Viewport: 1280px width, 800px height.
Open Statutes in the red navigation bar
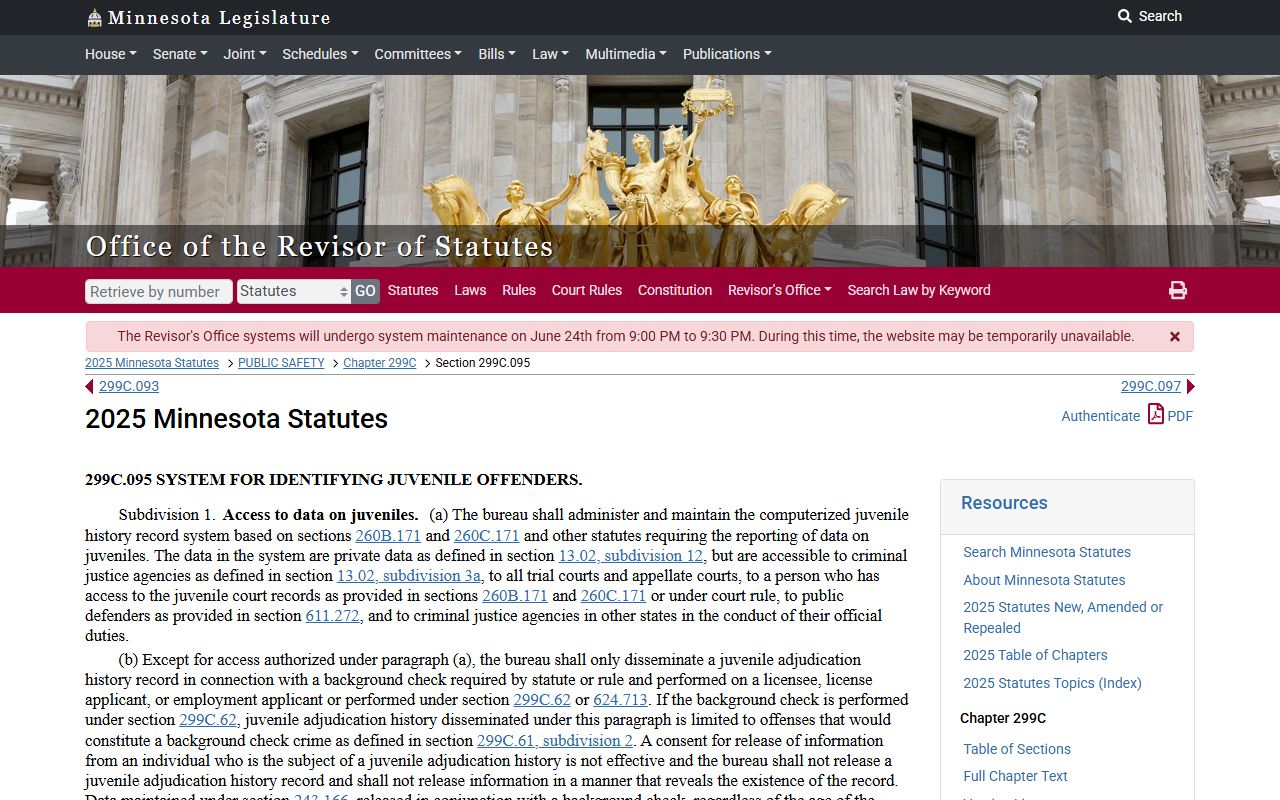[x=413, y=290]
